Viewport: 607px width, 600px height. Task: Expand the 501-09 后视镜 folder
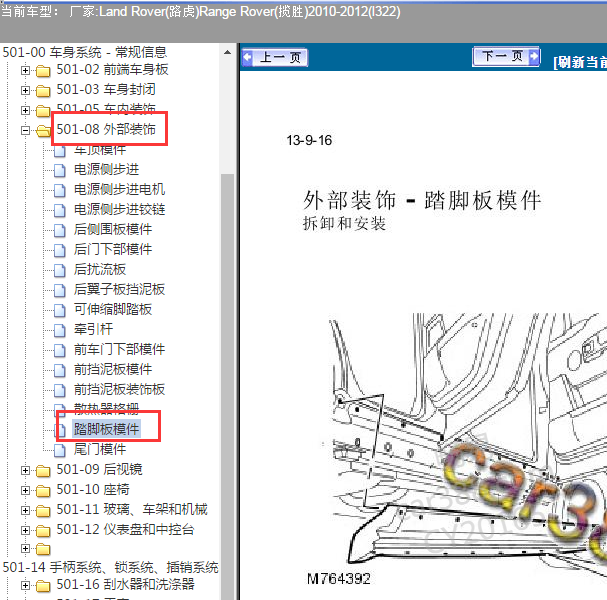pos(25,470)
